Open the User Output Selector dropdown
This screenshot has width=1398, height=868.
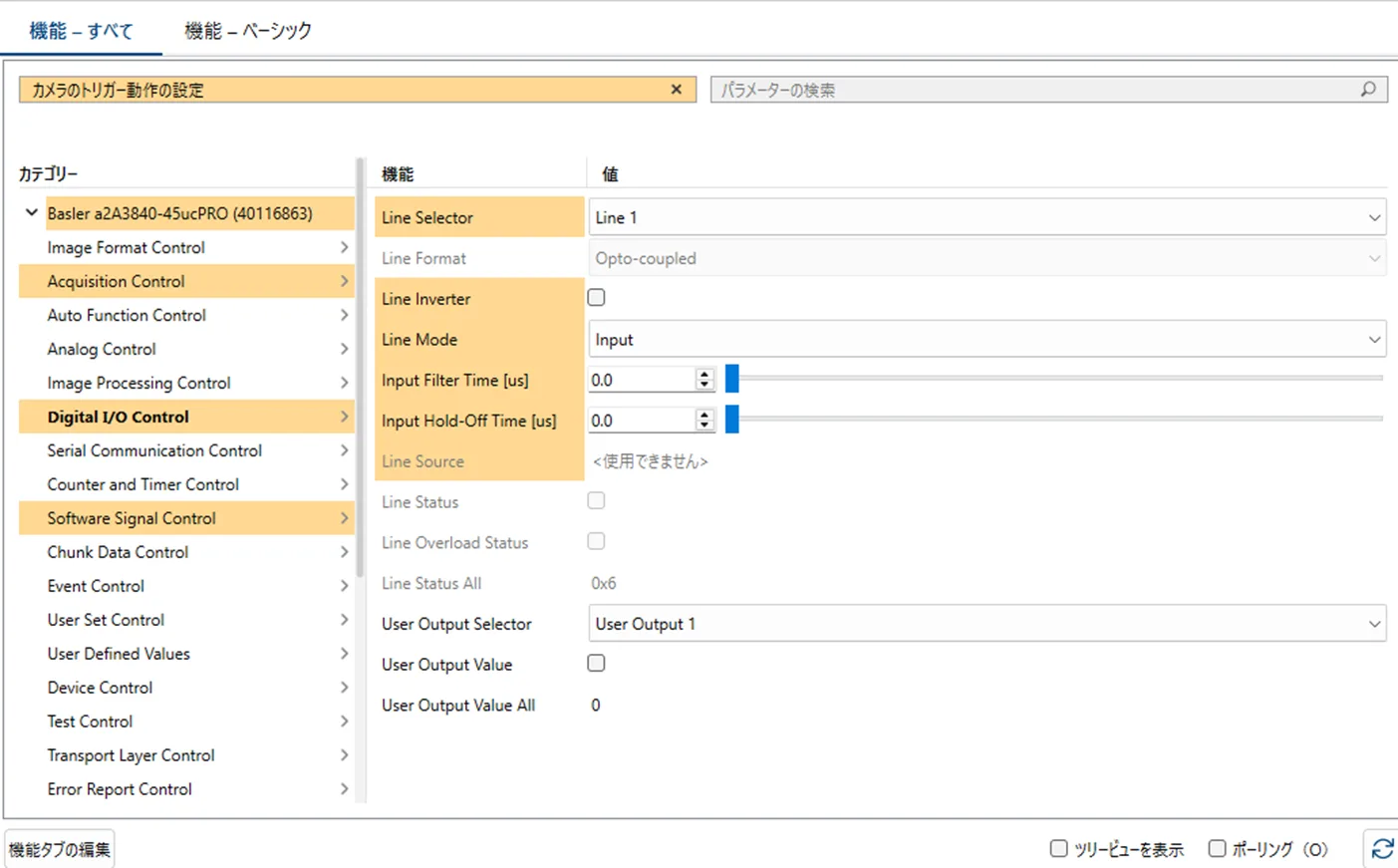pos(986,624)
